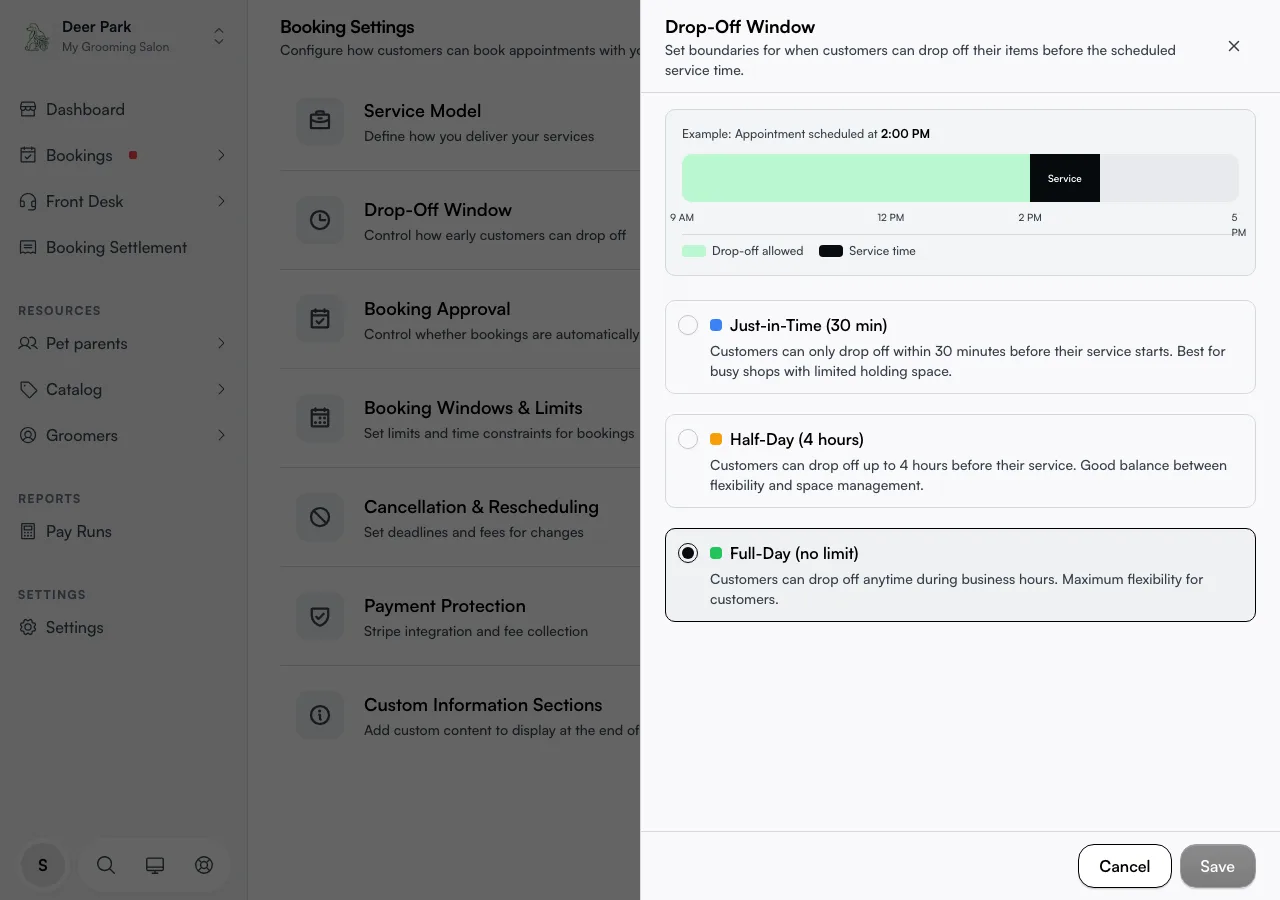Open Booking Approval settings heading
Image resolution: width=1280 pixels, height=900 pixels.
point(437,309)
